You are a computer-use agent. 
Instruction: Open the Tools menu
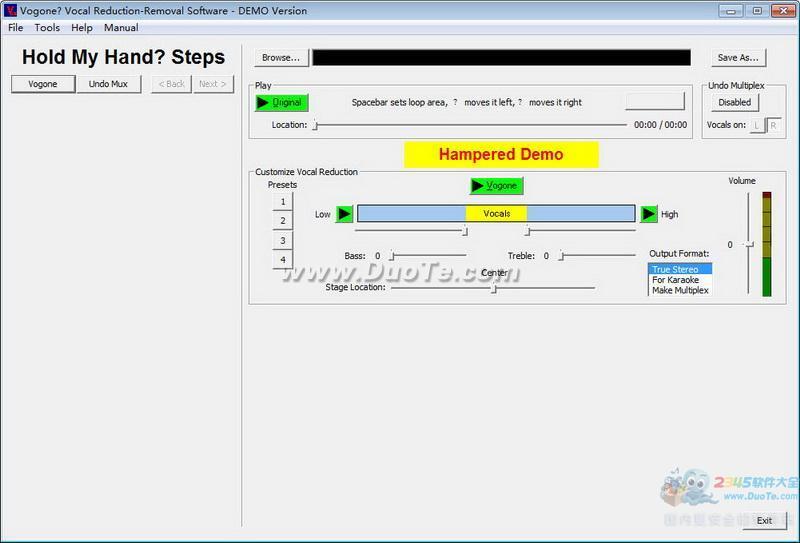(47, 28)
